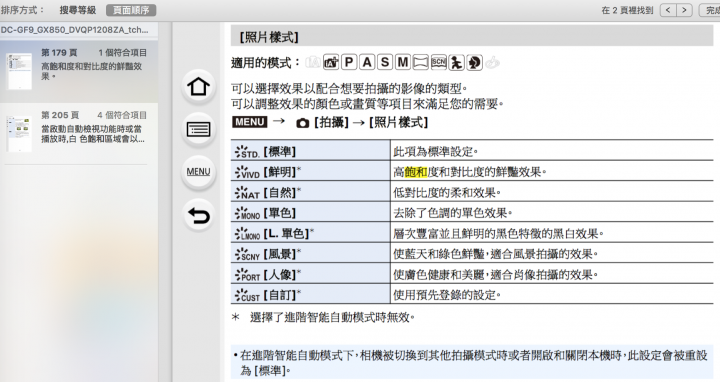Click the grayed intelligent auto mode icon

[313, 62]
